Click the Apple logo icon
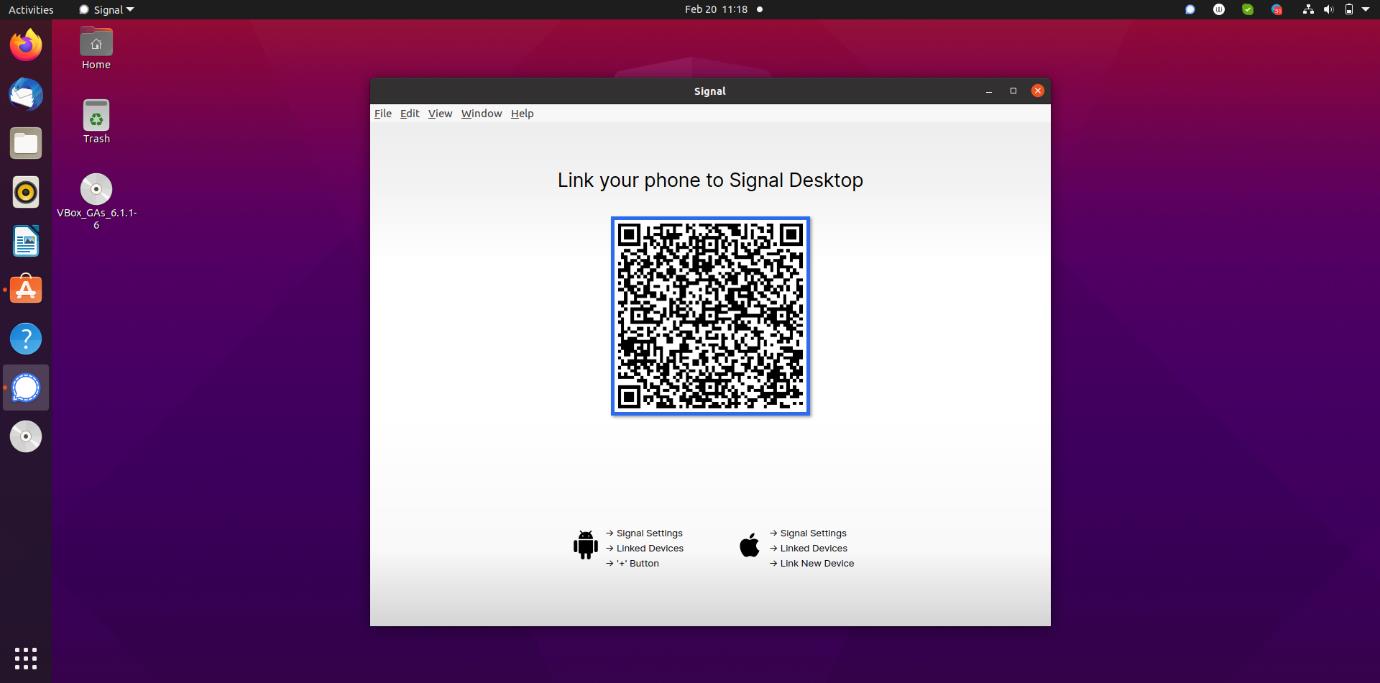This screenshot has height=683, width=1380. (749, 545)
